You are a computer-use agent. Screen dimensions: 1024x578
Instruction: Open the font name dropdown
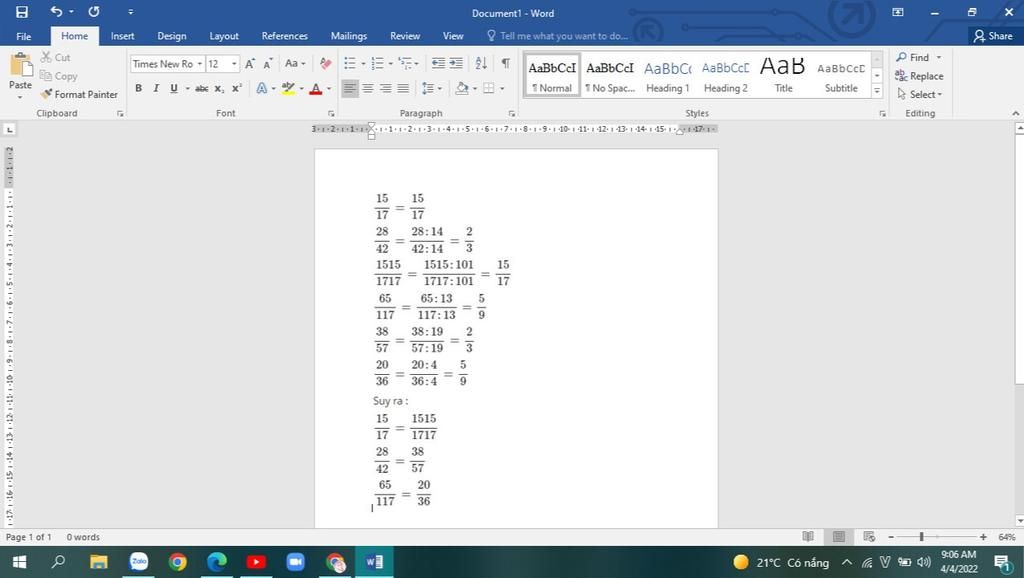[200, 64]
